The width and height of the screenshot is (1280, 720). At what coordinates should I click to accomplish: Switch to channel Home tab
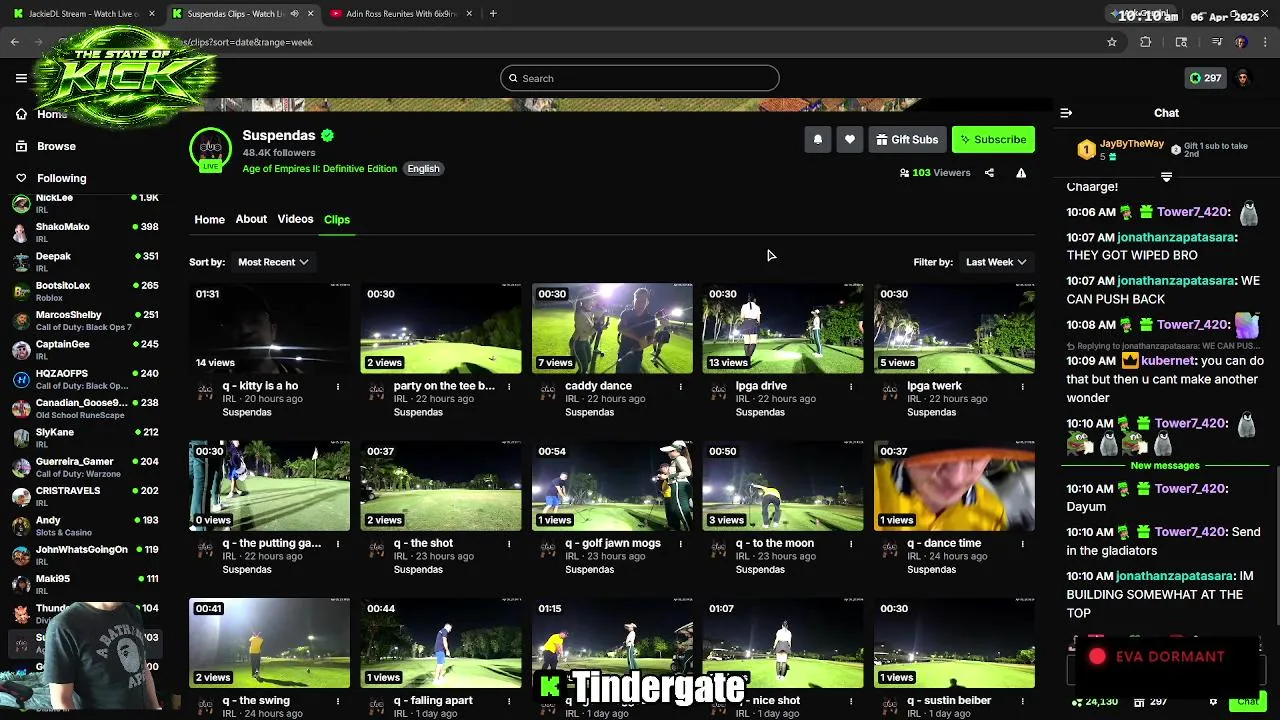point(209,219)
